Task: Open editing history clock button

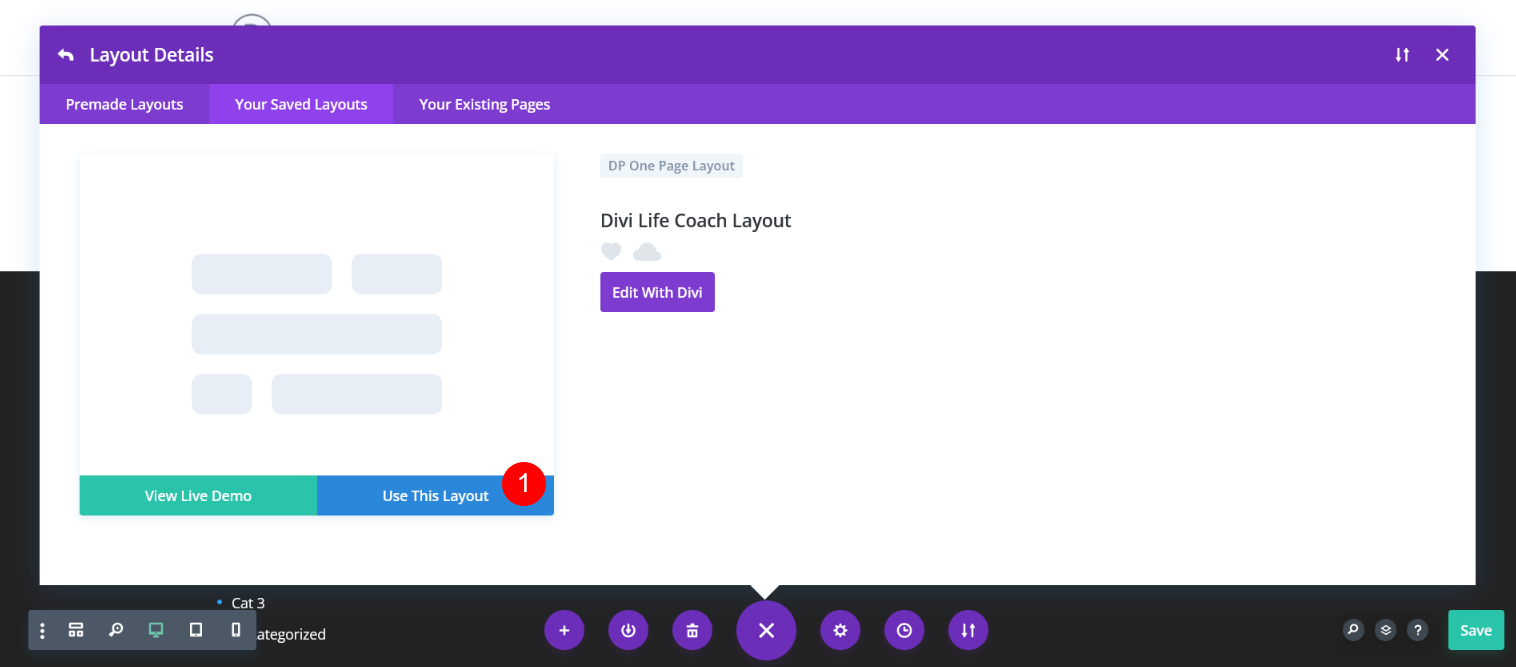Action: 904,630
